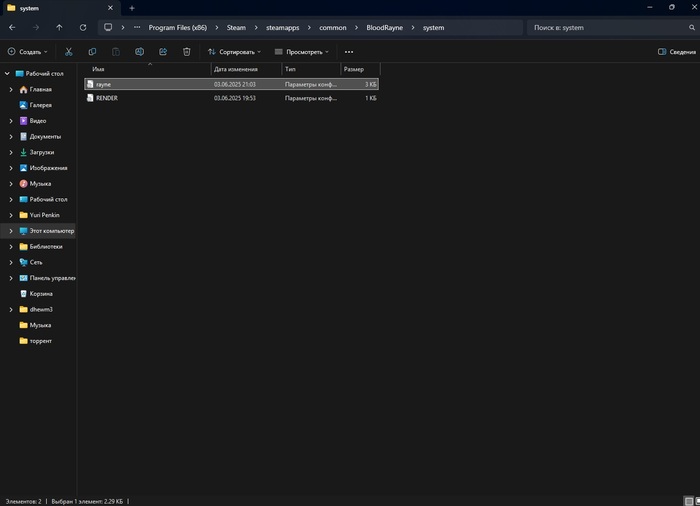Click the Share icon in toolbar
Viewport: 700px width, 506px height.
[163, 51]
